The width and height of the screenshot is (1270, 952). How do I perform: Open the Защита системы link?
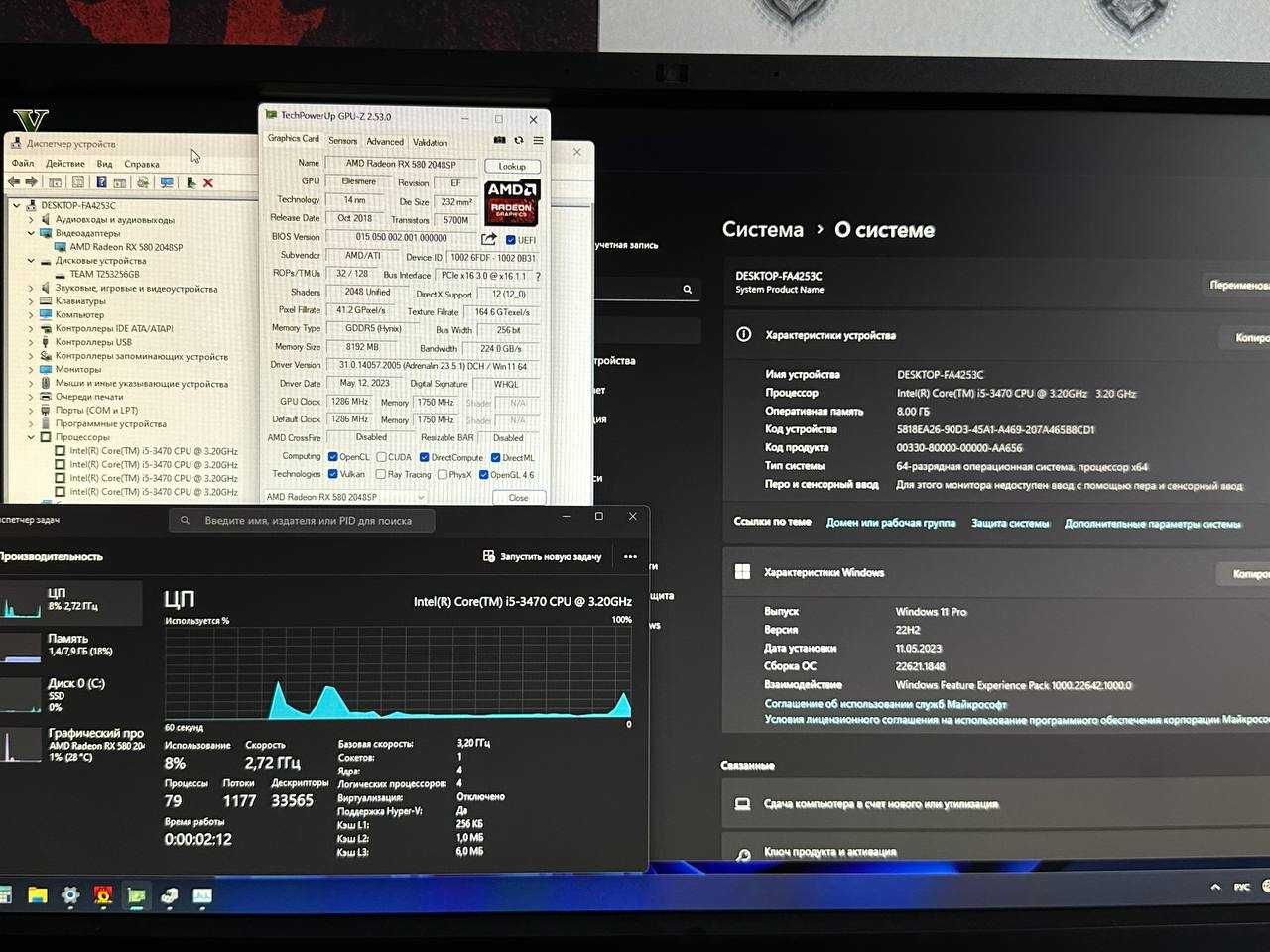pyautogui.click(x=1010, y=523)
